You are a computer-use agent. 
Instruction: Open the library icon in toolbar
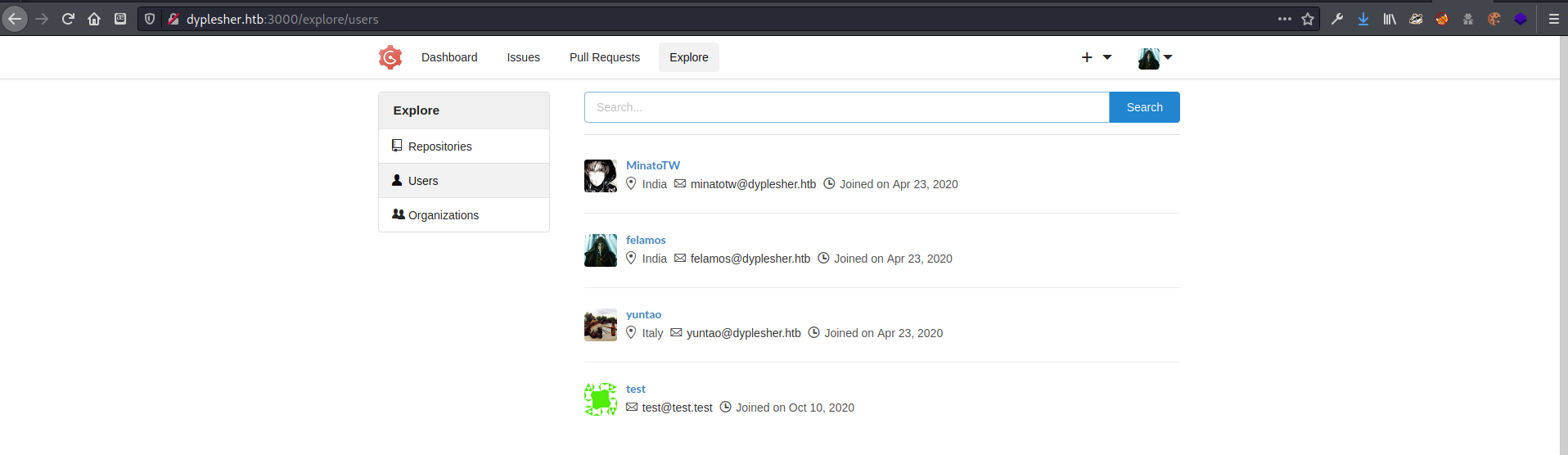[1390, 19]
